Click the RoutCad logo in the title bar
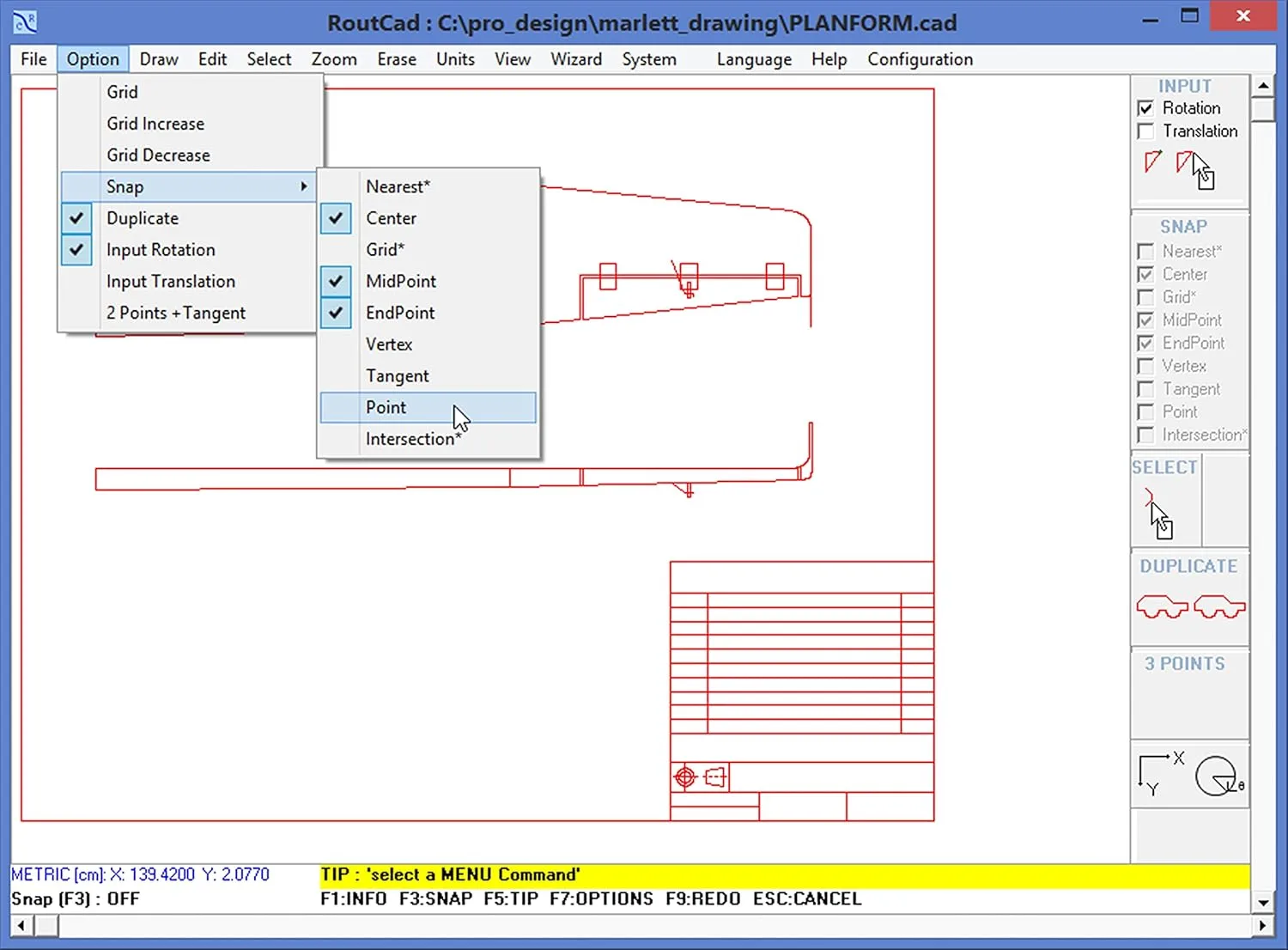Screen dimensions: 1288x950 coord(24,21)
